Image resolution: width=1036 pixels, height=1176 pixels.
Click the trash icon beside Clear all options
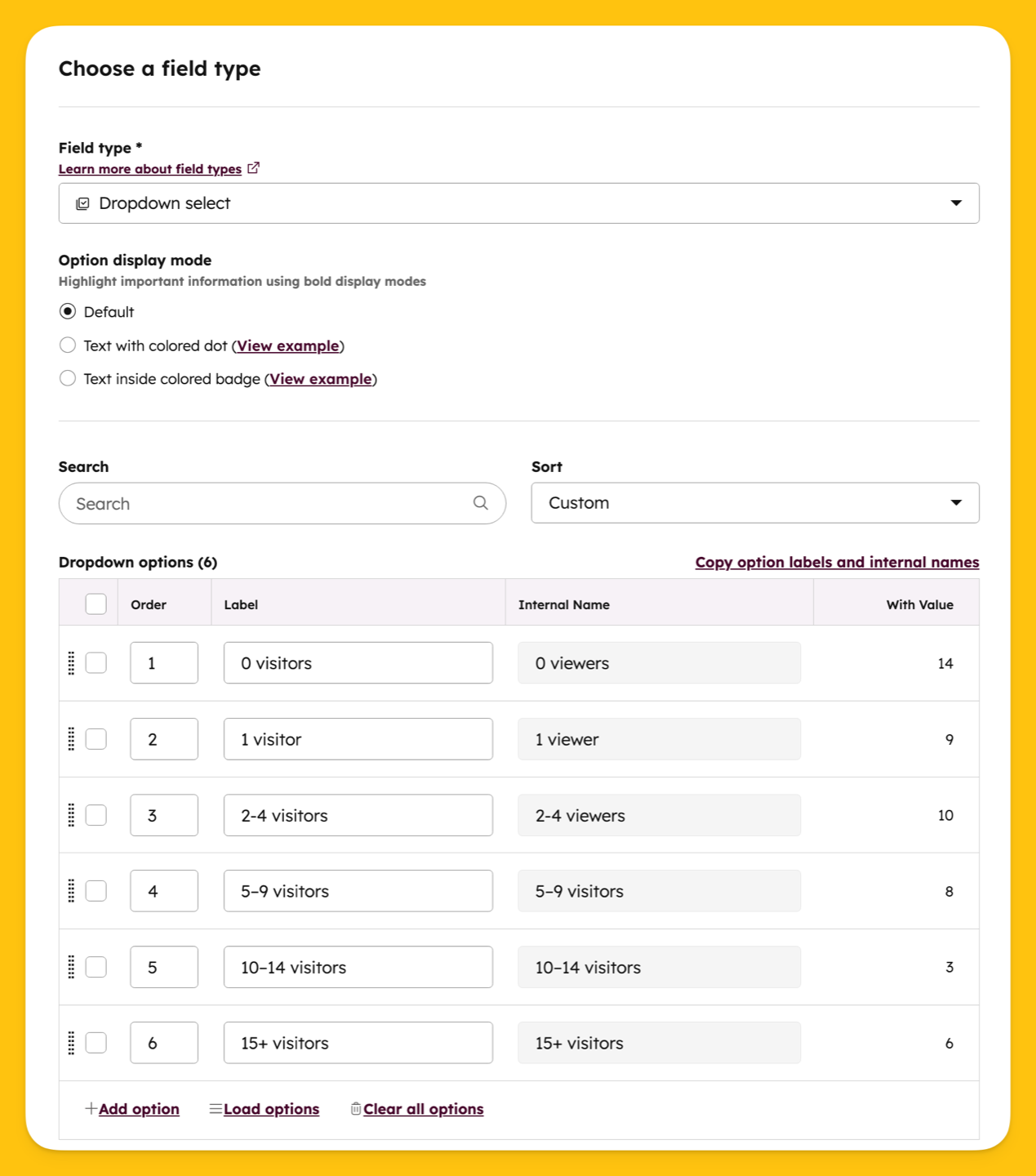[356, 1108]
